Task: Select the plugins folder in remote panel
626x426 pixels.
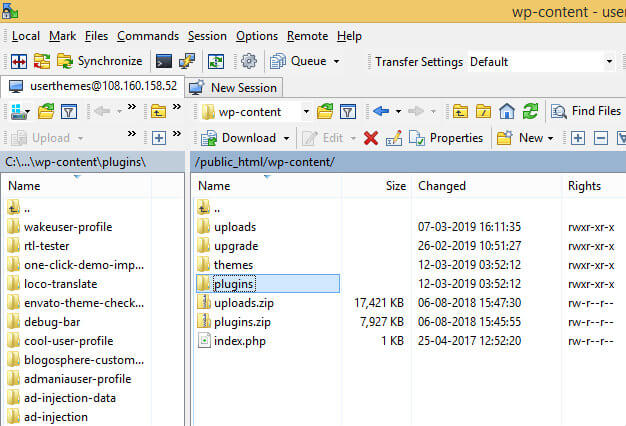Action: pos(268,284)
